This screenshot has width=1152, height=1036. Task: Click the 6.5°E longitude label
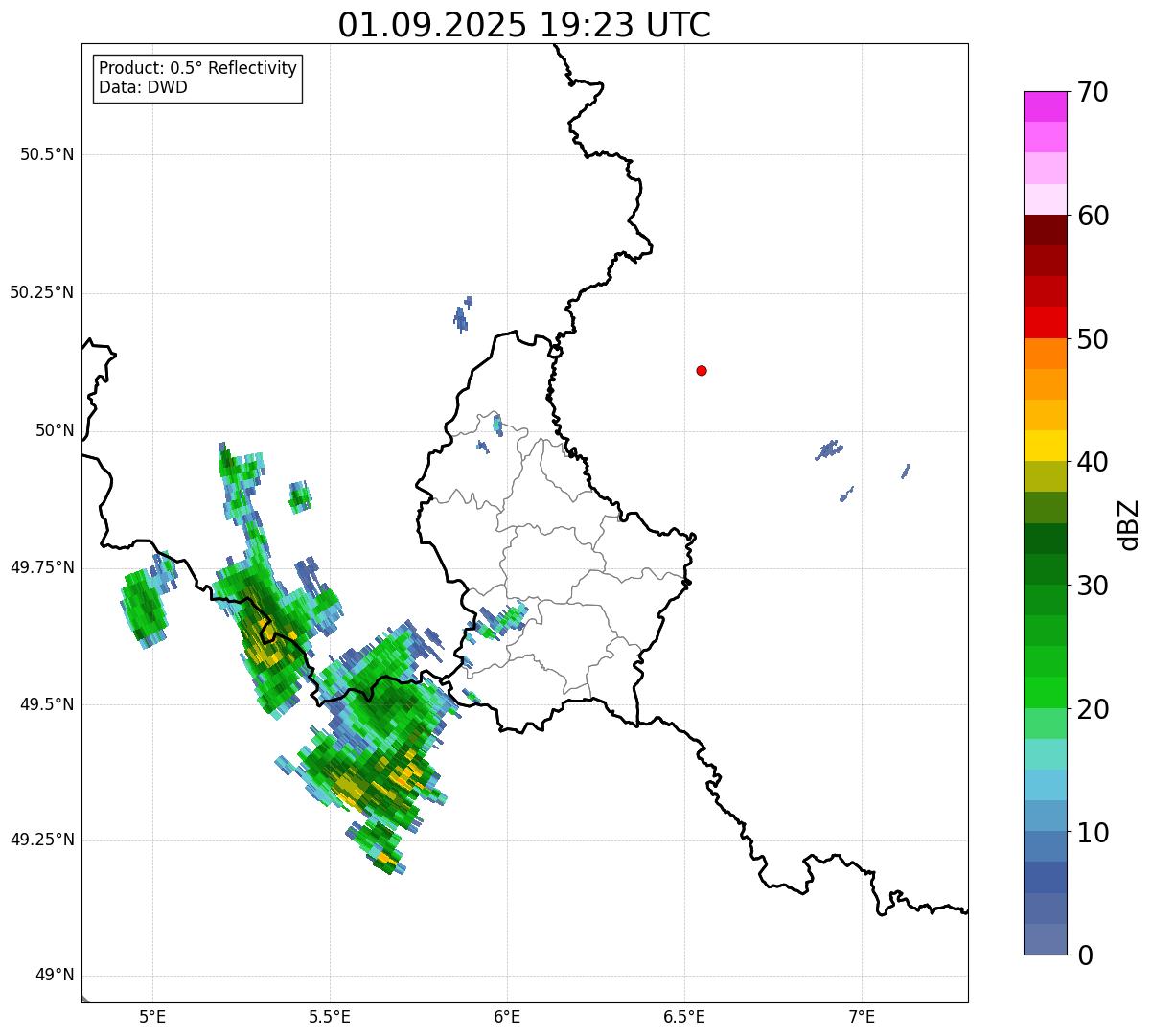point(684,1016)
